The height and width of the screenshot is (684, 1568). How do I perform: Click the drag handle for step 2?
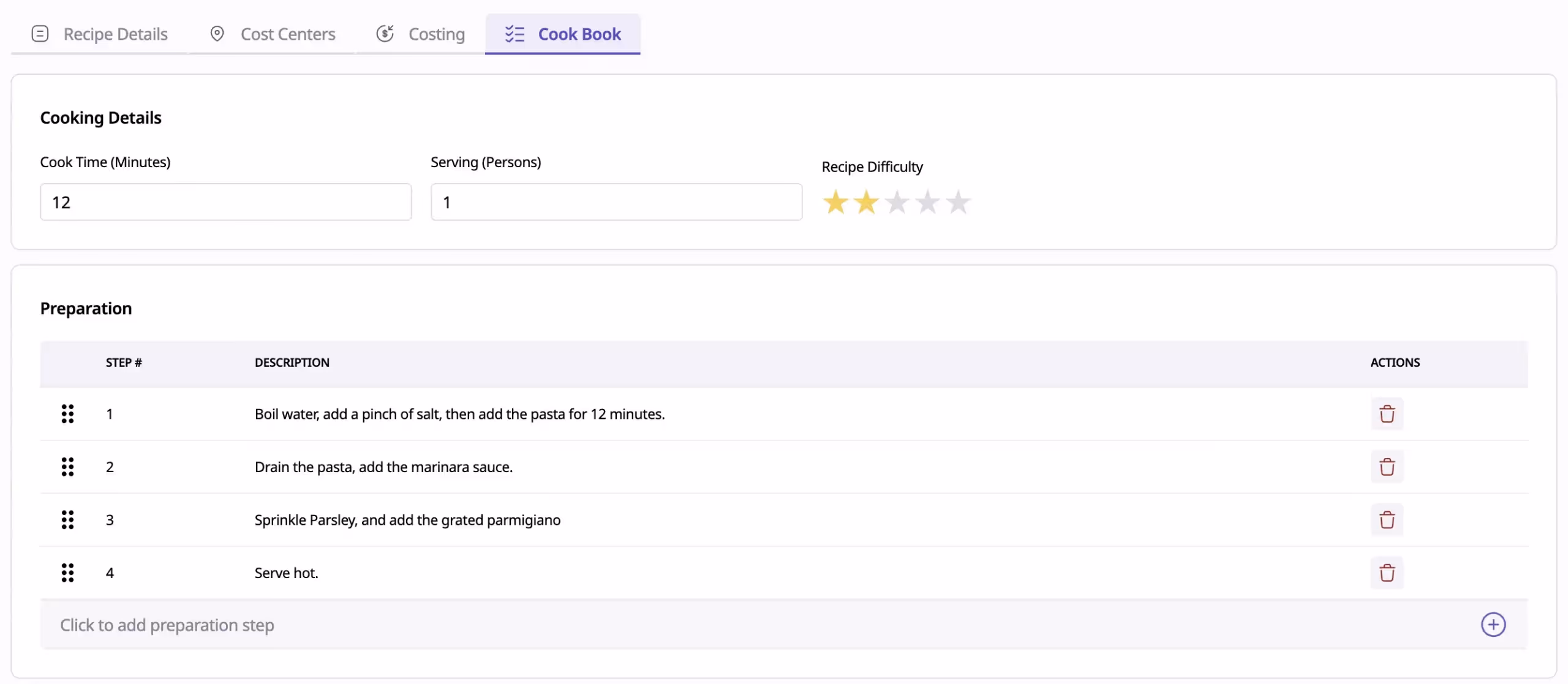pos(68,467)
